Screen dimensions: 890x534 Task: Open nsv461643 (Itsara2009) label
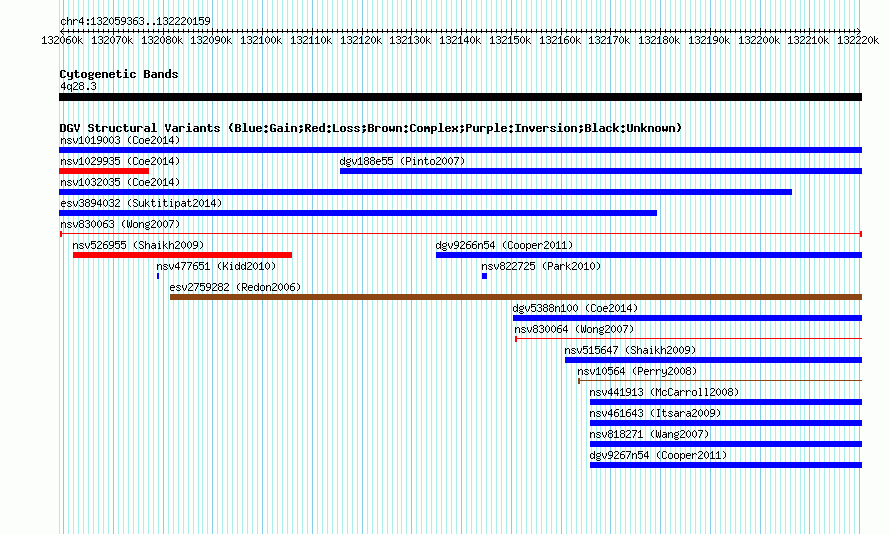click(655, 413)
